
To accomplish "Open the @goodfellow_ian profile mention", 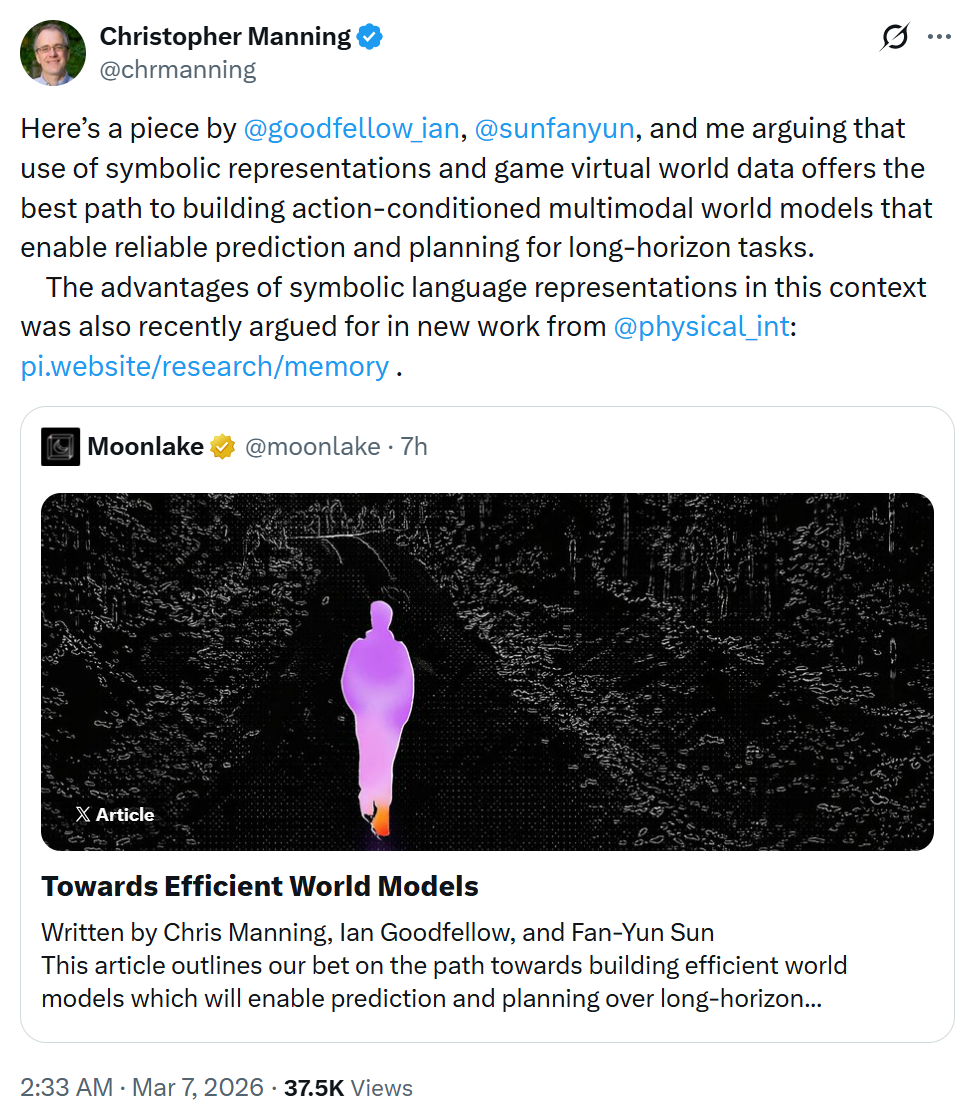I will [x=351, y=128].
